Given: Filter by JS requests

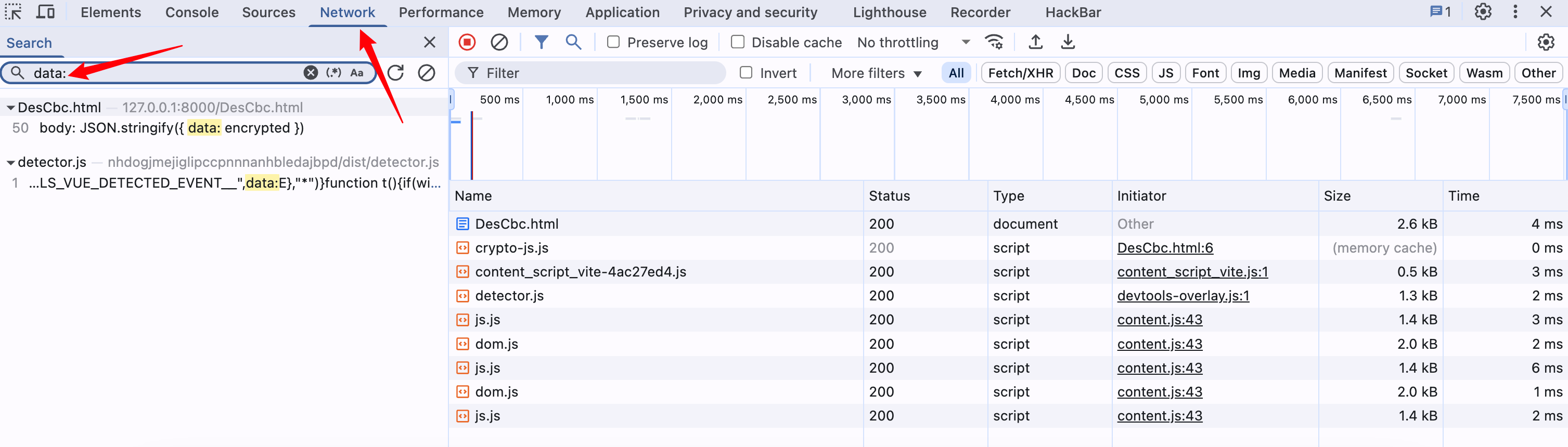Looking at the screenshot, I should pyautogui.click(x=1166, y=73).
